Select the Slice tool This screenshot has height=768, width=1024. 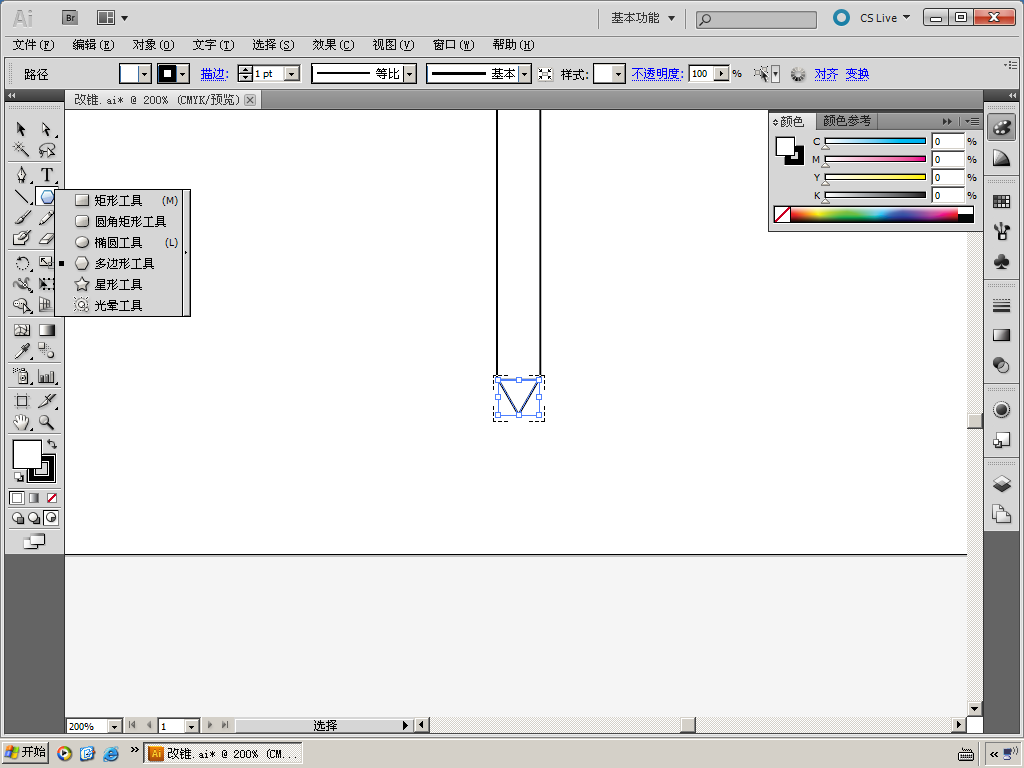46,401
